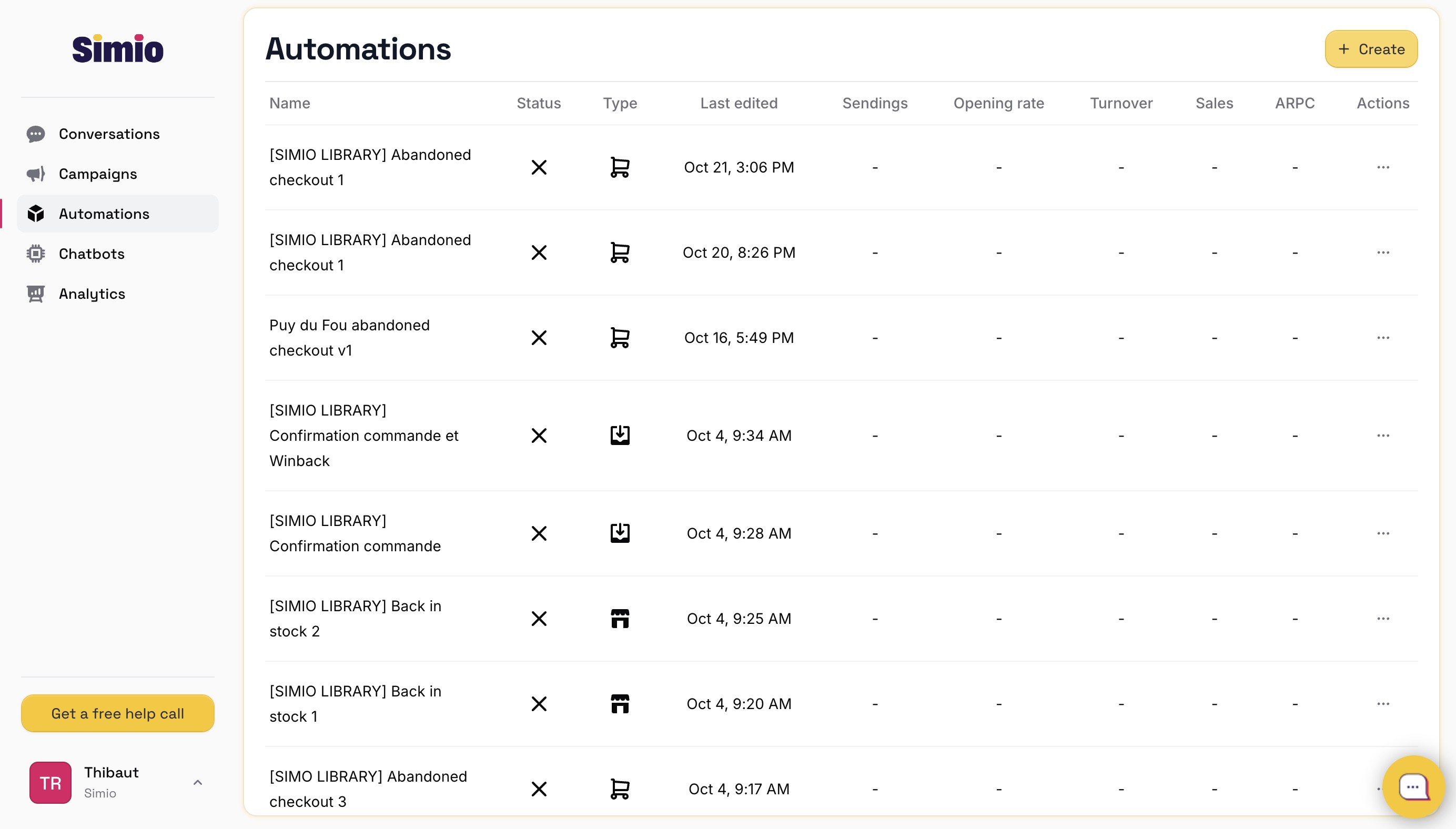Click the Simio logo
Screen dimensions: 1456x829
(x=118, y=49)
